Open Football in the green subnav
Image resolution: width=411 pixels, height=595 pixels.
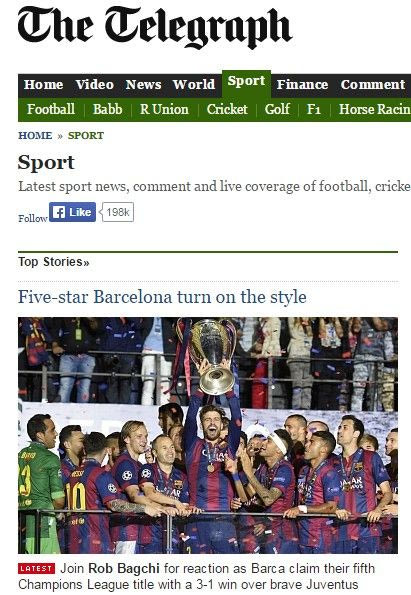point(51,110)
